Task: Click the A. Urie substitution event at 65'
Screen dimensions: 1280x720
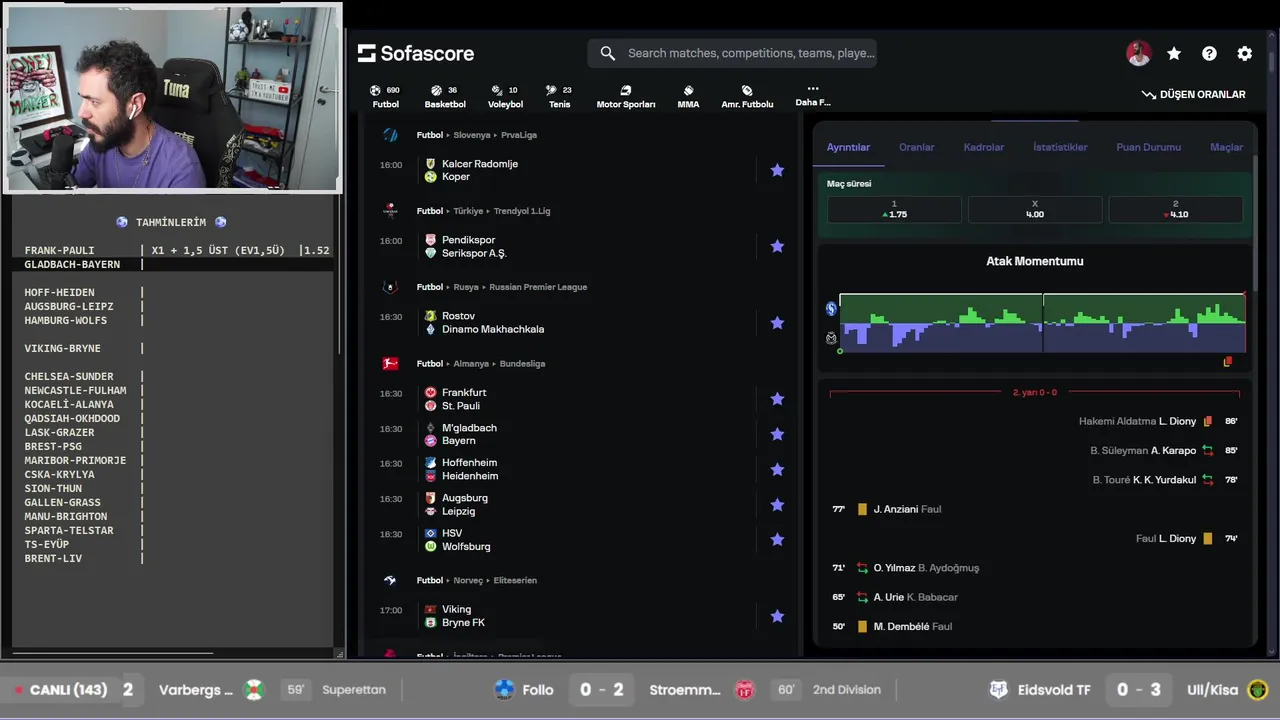Action: pos(895,597)
